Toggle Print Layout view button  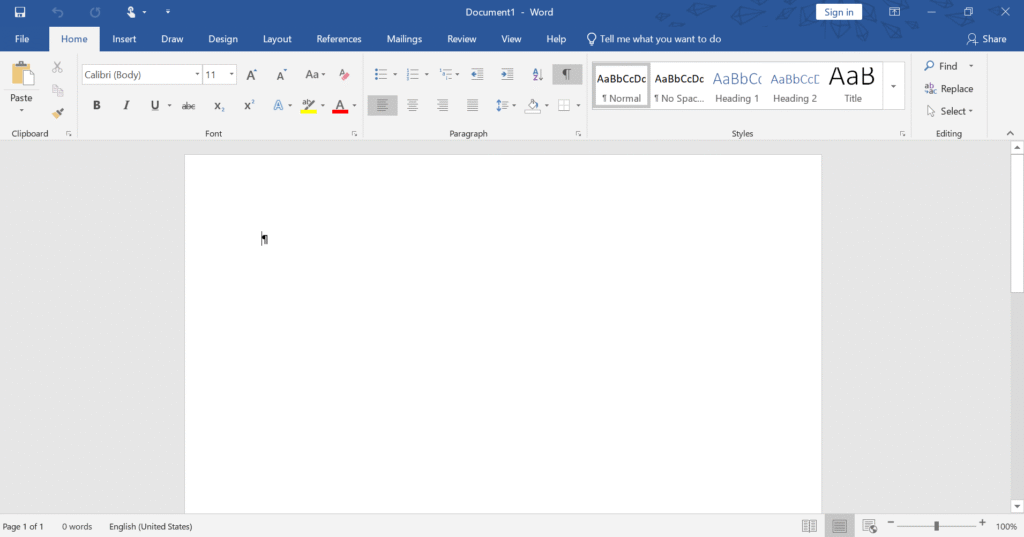[x=839, y=526]
